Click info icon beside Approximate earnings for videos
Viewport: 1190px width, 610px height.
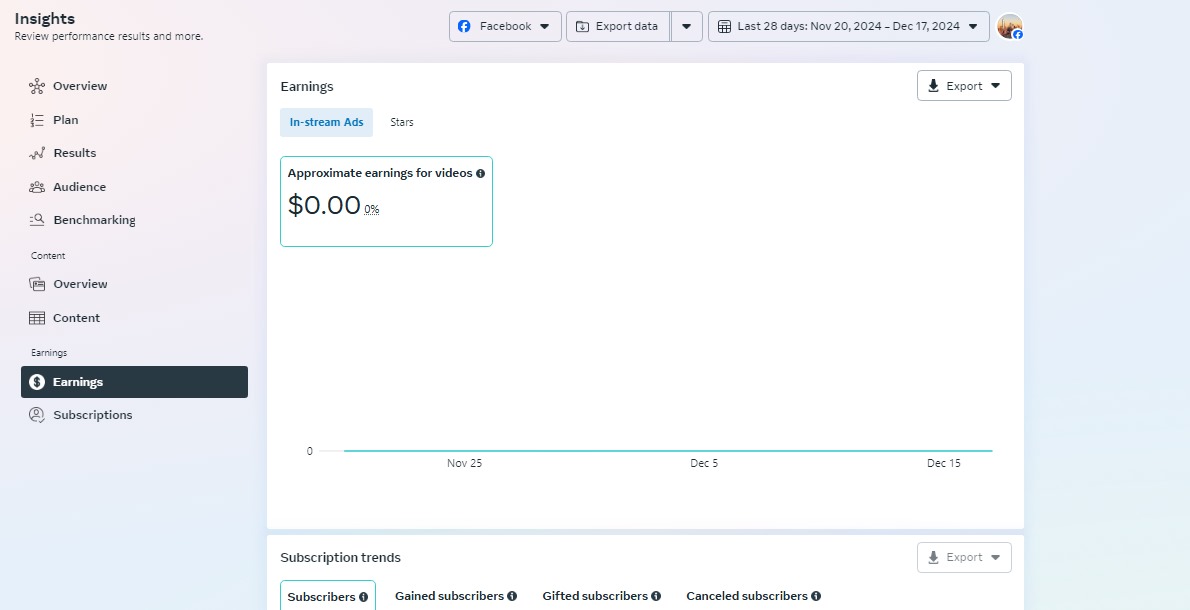481,173
